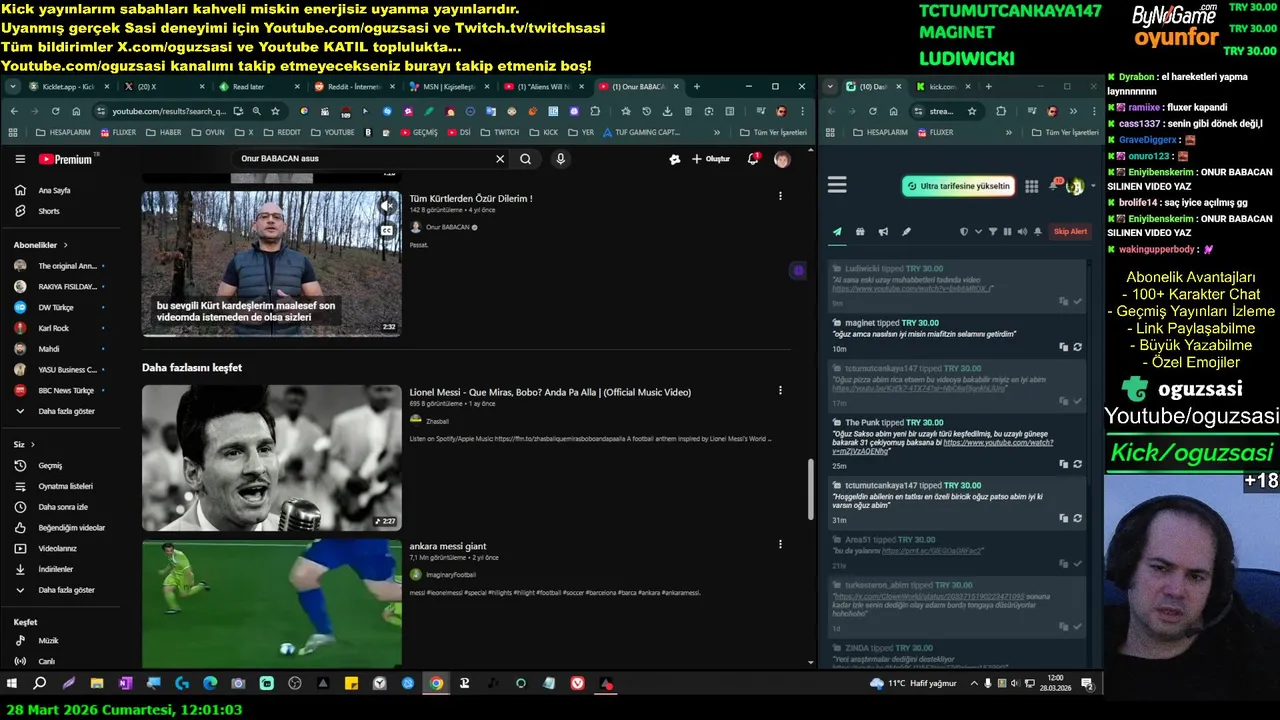Open the dashboard hamburger menu in the right window
The image size is (1280, 720).
click(837, 185)
